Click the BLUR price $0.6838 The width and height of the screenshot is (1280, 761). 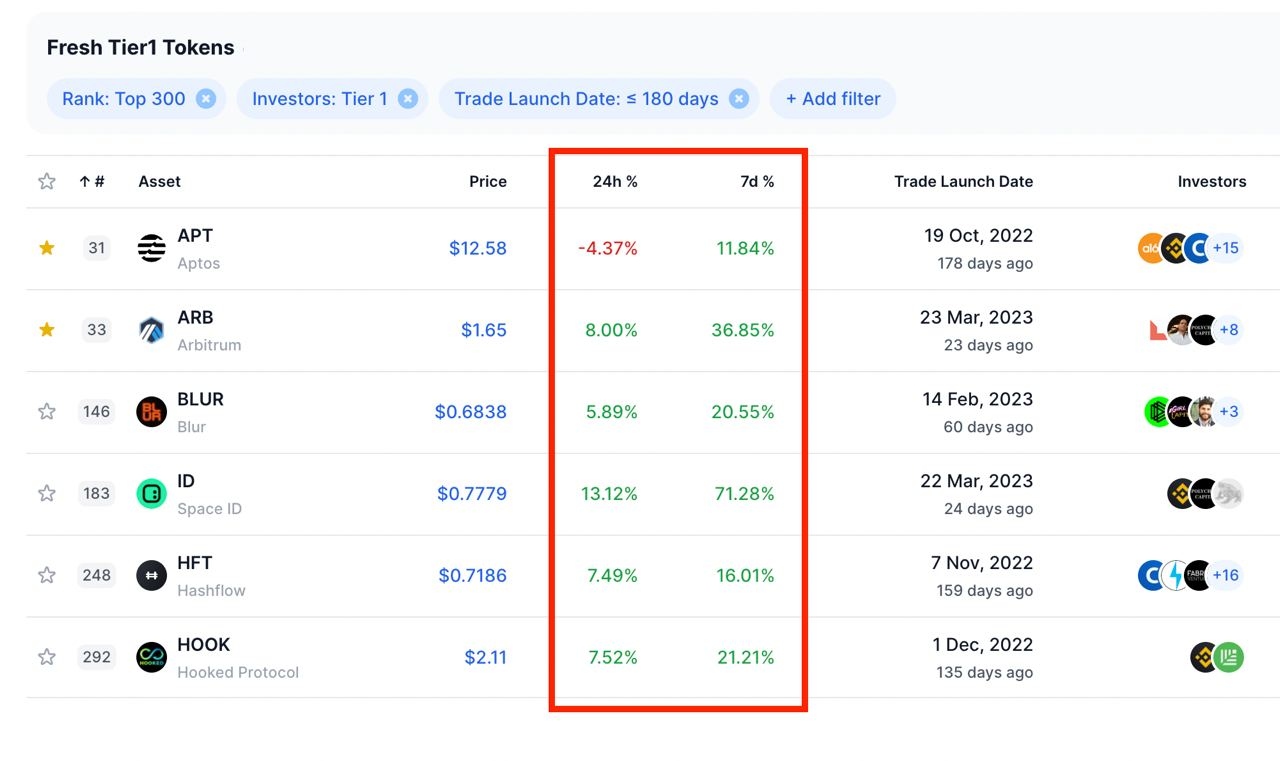click(471, 411)
